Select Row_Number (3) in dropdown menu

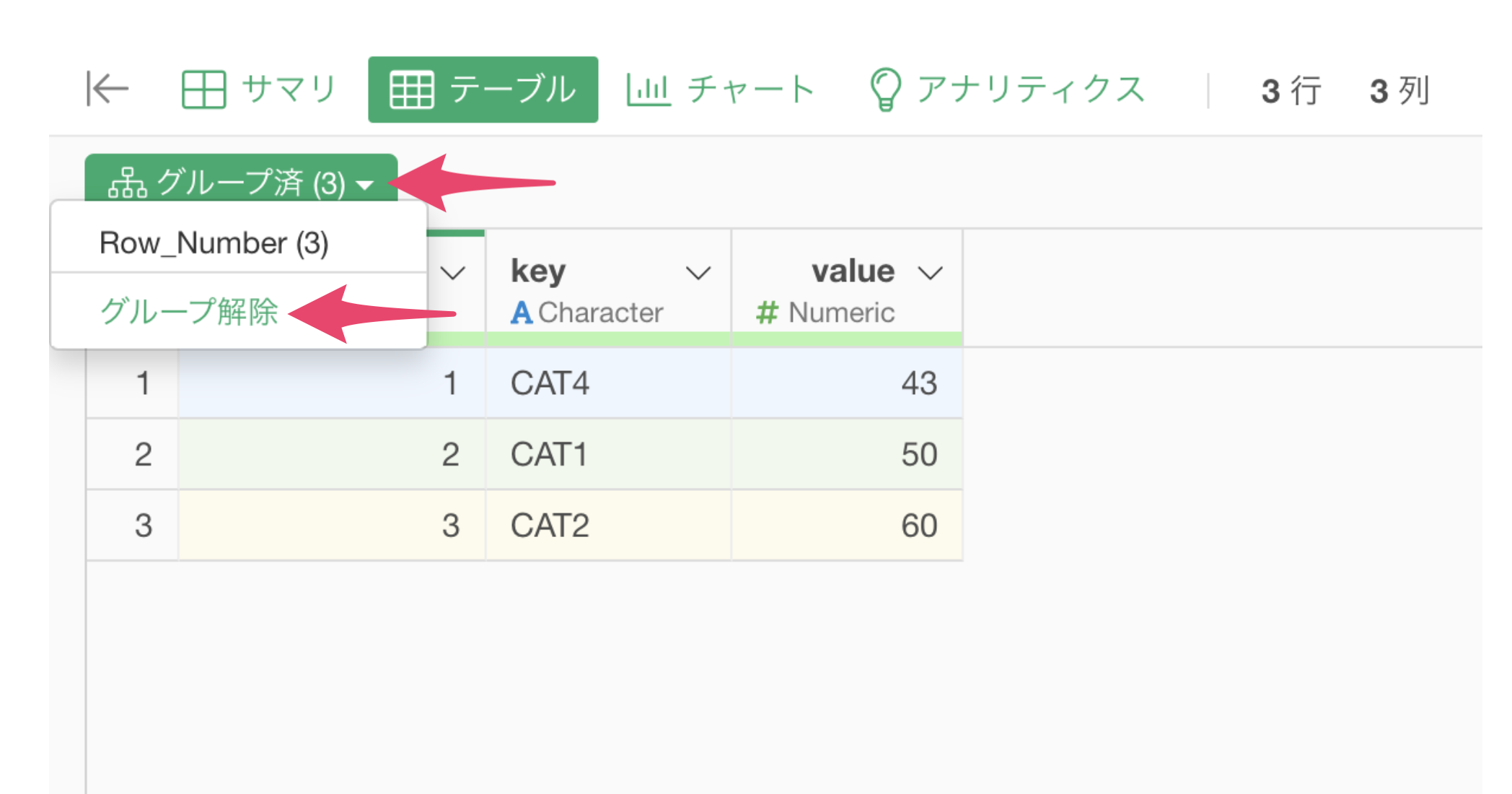(214, 243)
